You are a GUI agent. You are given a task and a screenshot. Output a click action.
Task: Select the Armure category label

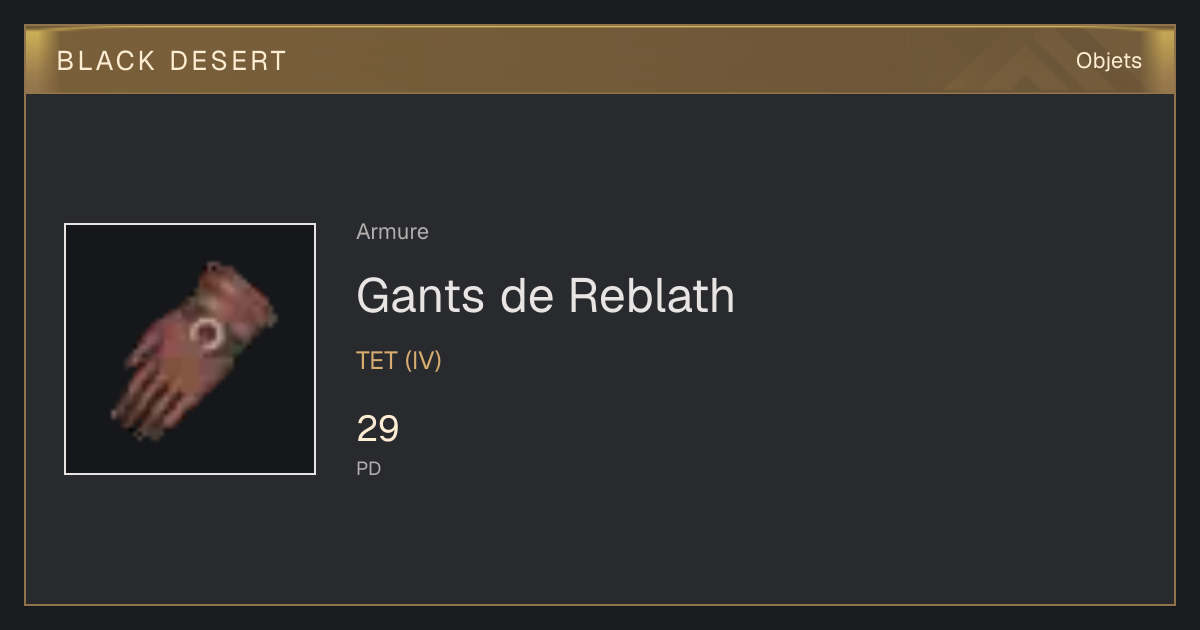coord(392,232)
